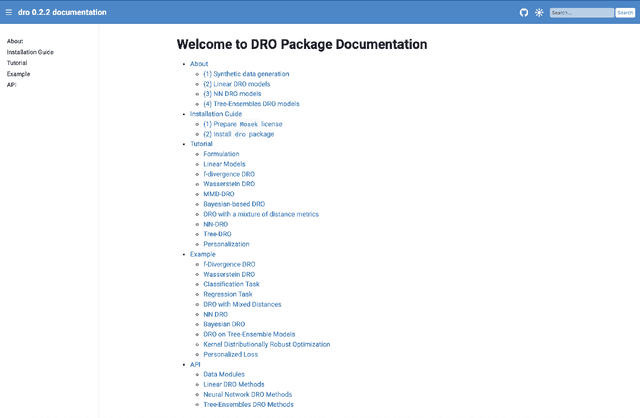
Task: Open Tutorial from the left sidebar
Action: coord(17,63)
